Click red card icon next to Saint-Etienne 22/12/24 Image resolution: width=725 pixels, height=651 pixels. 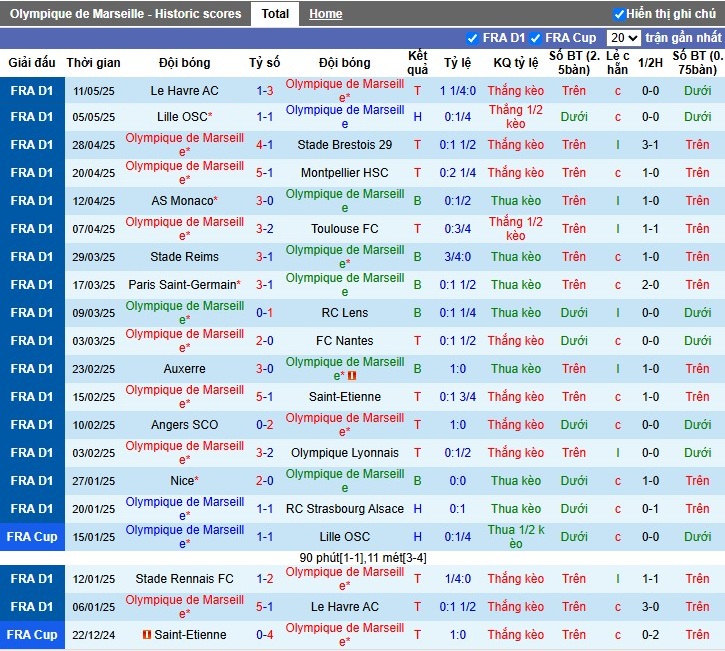coord(147,635)
